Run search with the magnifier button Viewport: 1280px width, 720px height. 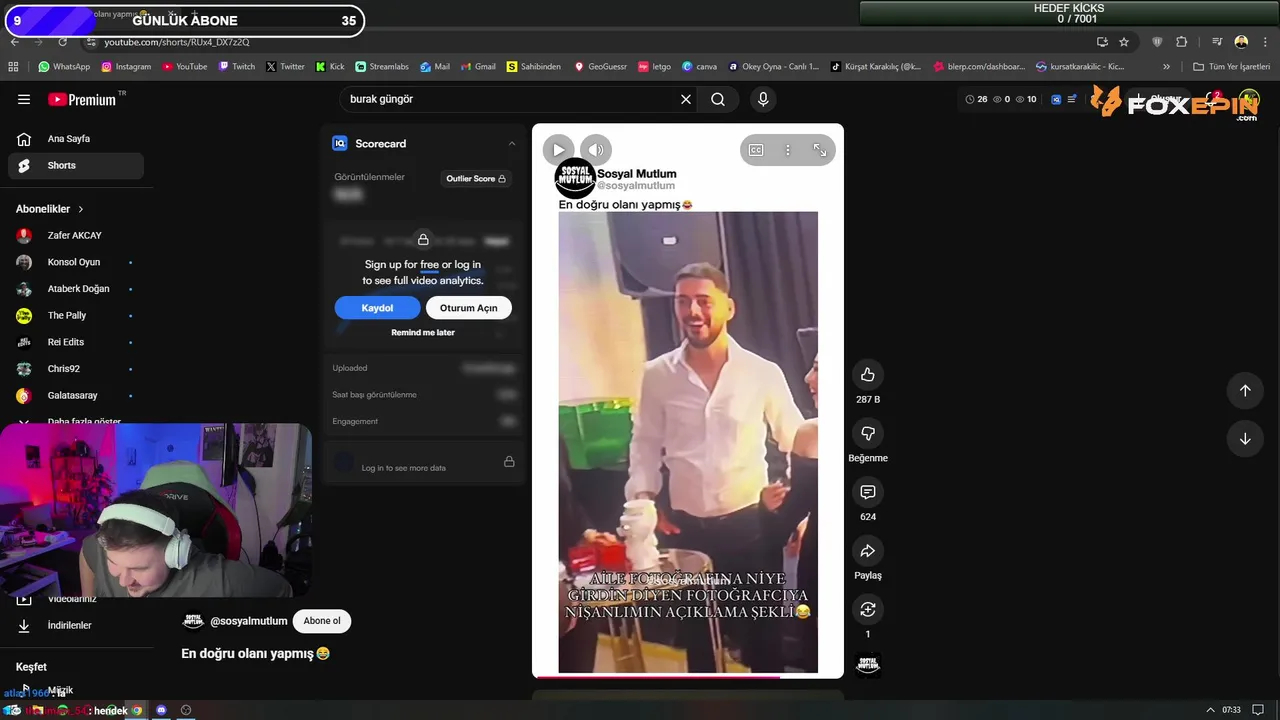[x=718, y=99]
